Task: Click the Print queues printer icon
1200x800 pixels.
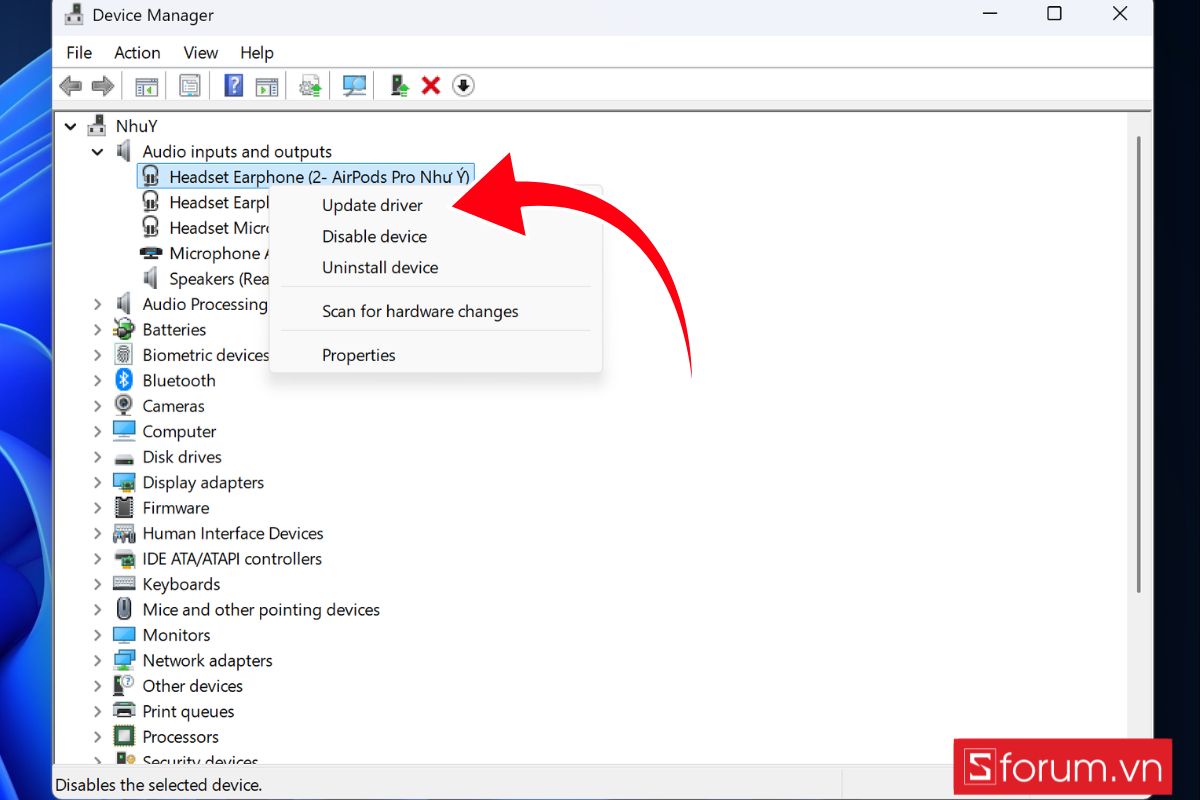Action: (124, 711)
